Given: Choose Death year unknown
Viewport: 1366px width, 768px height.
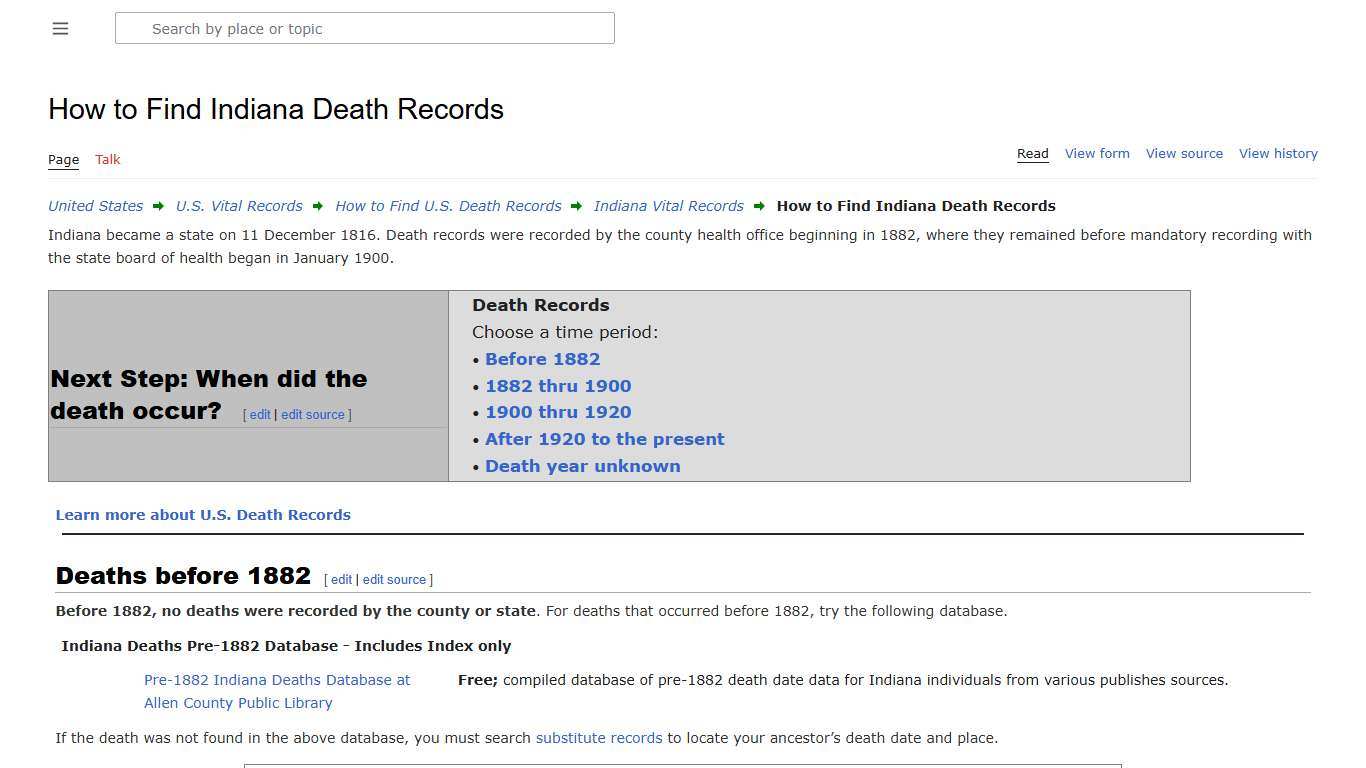Looking at the screenshot, I should [583, 466].
